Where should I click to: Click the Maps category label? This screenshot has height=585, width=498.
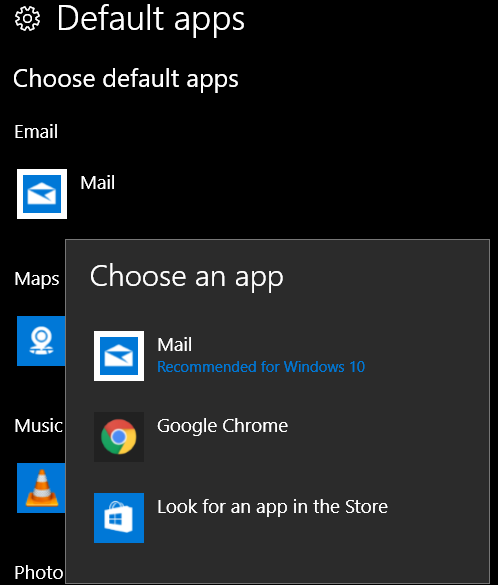coord(37,279)
